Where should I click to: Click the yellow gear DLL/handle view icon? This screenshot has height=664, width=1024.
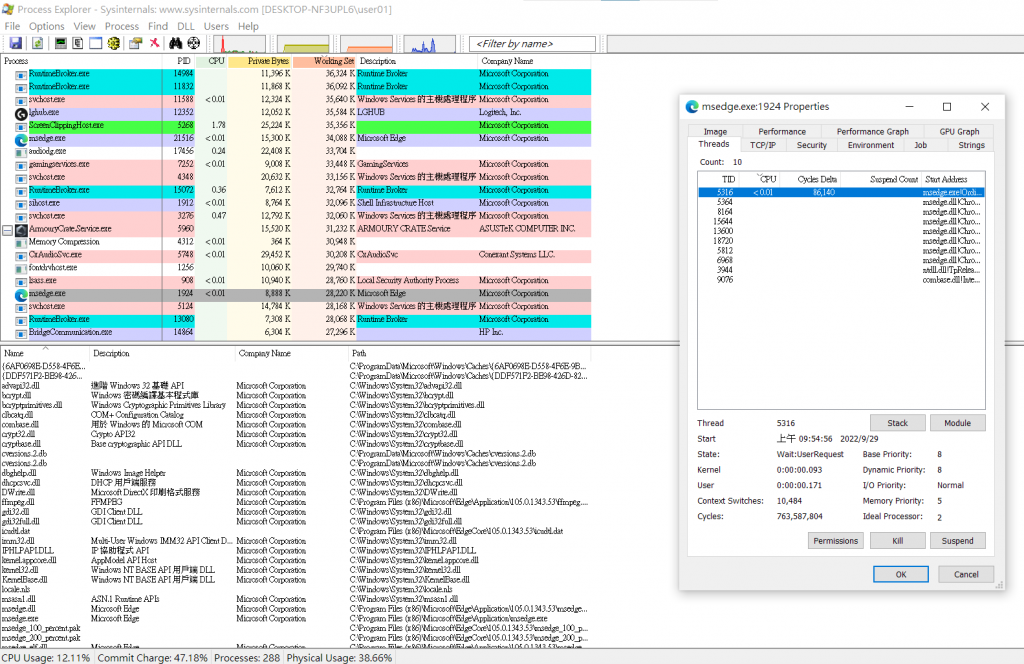pyautogui.click(x=114, y=43)
